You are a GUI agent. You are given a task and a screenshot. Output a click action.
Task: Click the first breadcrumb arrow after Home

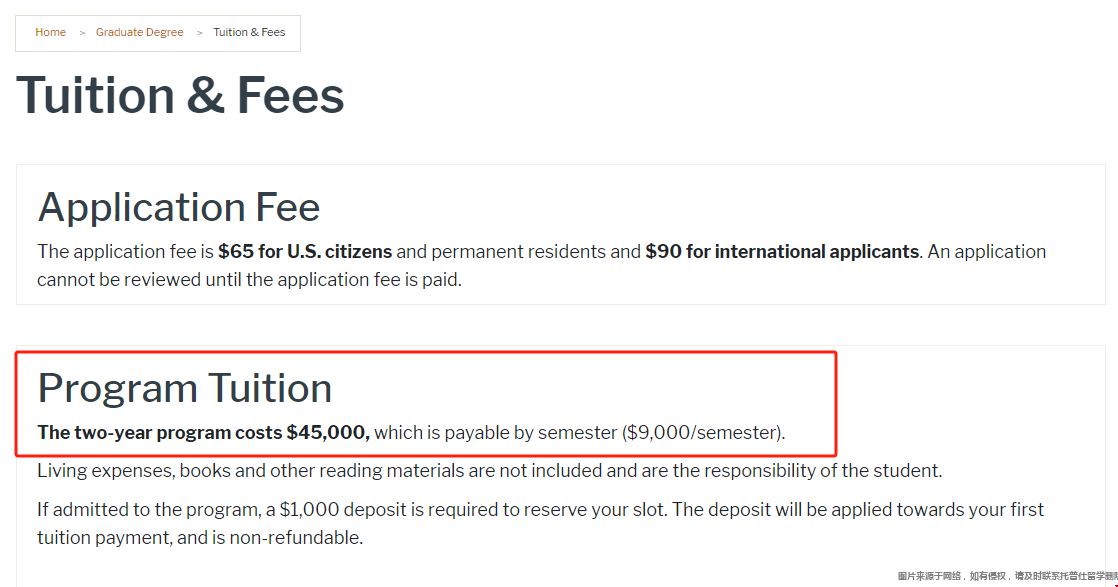click(x=82, y=33)
